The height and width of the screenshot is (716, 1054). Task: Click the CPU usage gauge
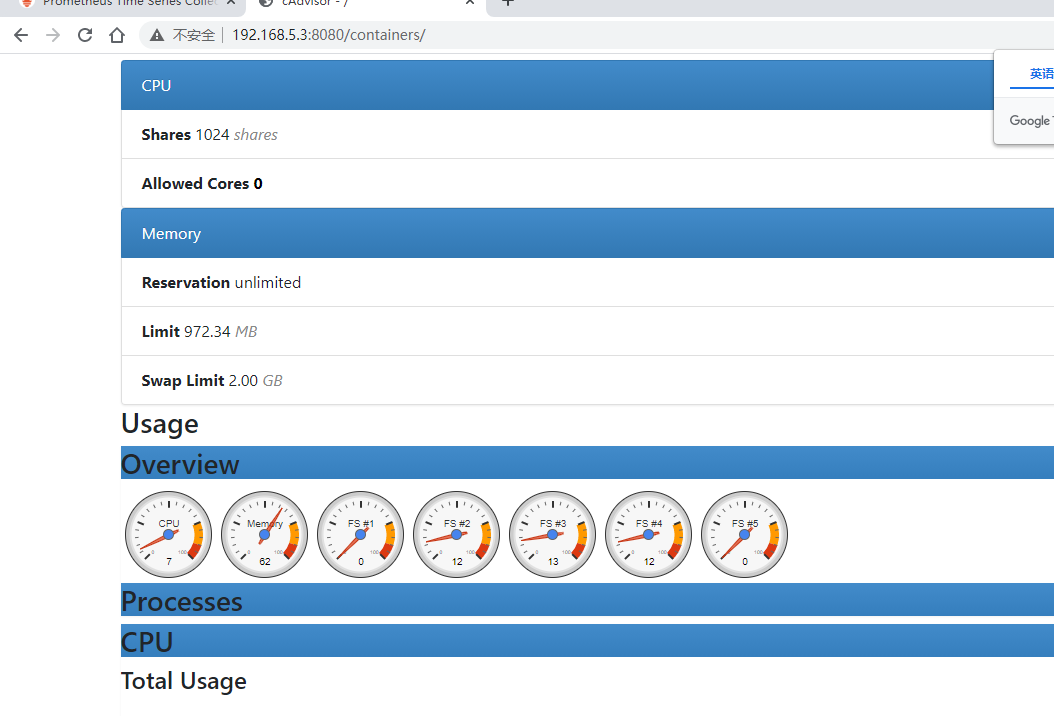click(x=169, y=534)
